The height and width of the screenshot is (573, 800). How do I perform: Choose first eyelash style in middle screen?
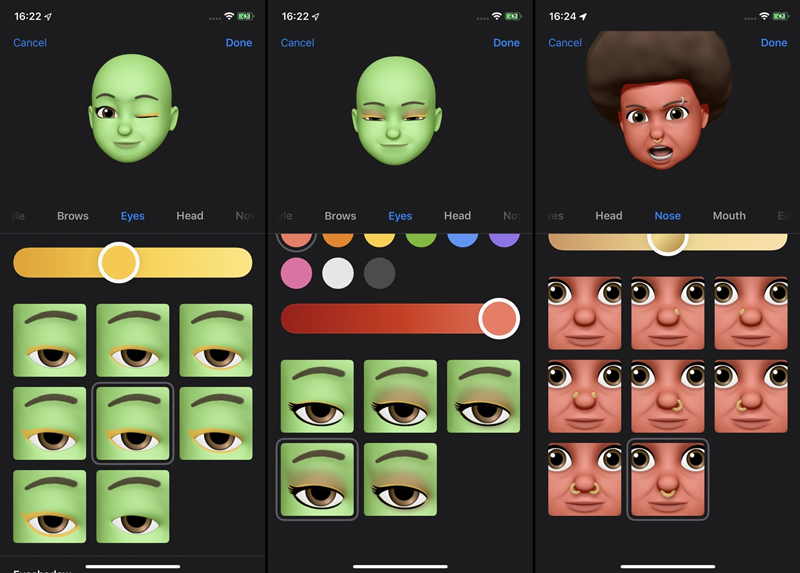pos(317,396)
